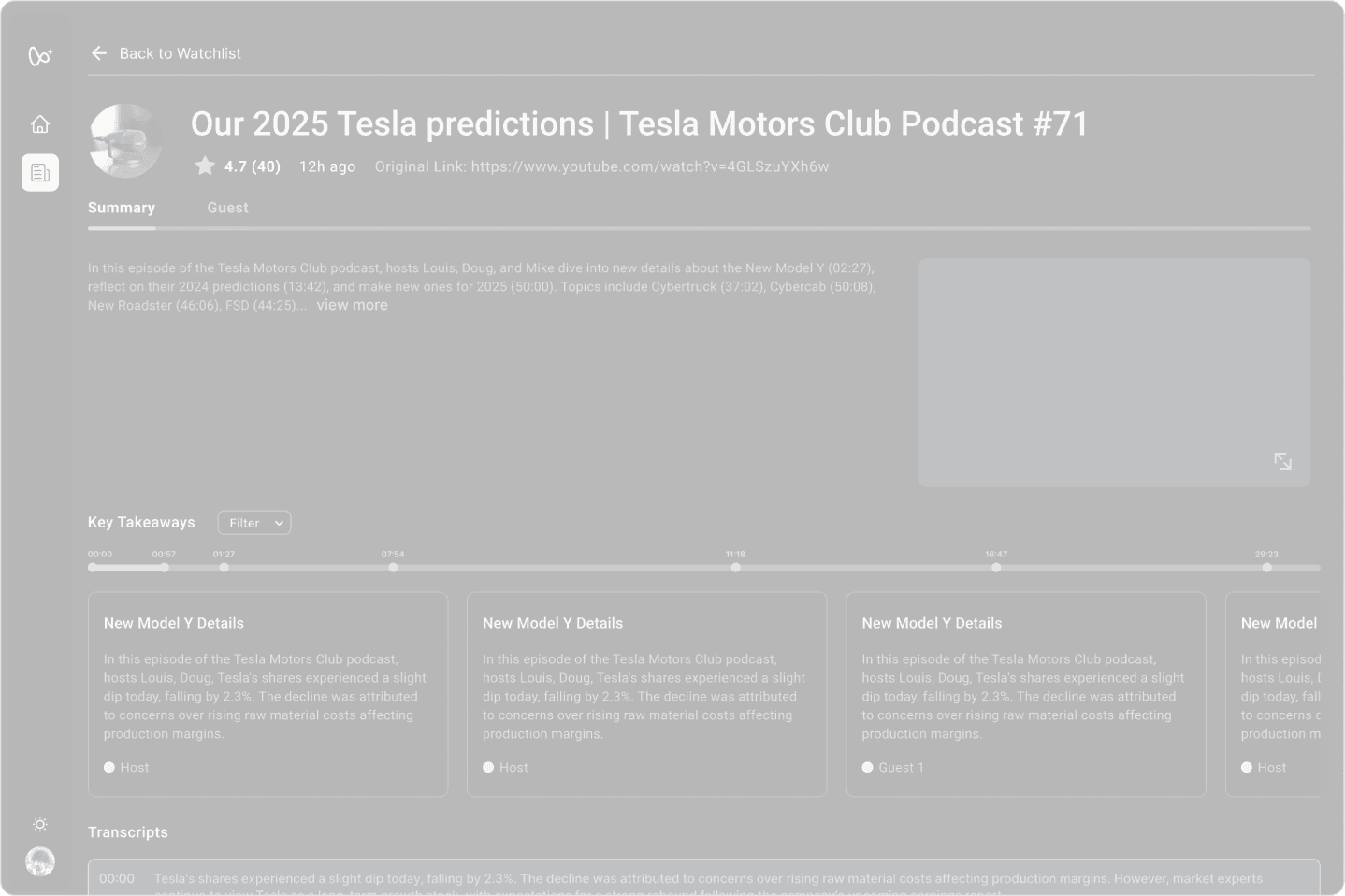
Task: Click the 00:00 transcript timestamp
Action: click(x=117, y=878)
